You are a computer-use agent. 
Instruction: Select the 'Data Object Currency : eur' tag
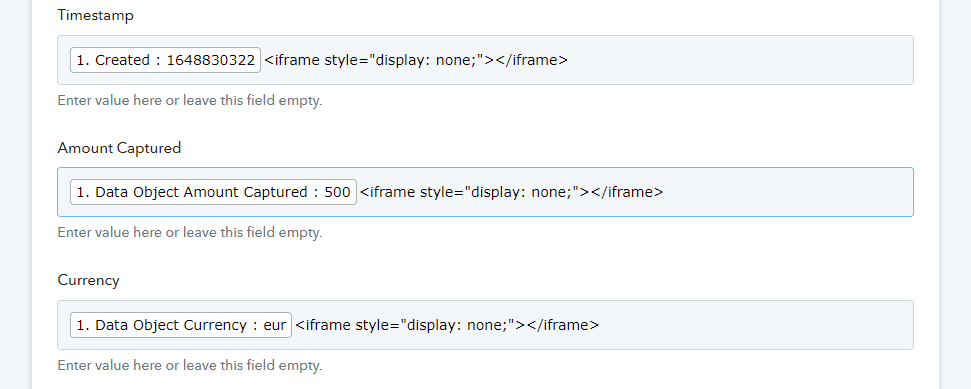[181, 325]
